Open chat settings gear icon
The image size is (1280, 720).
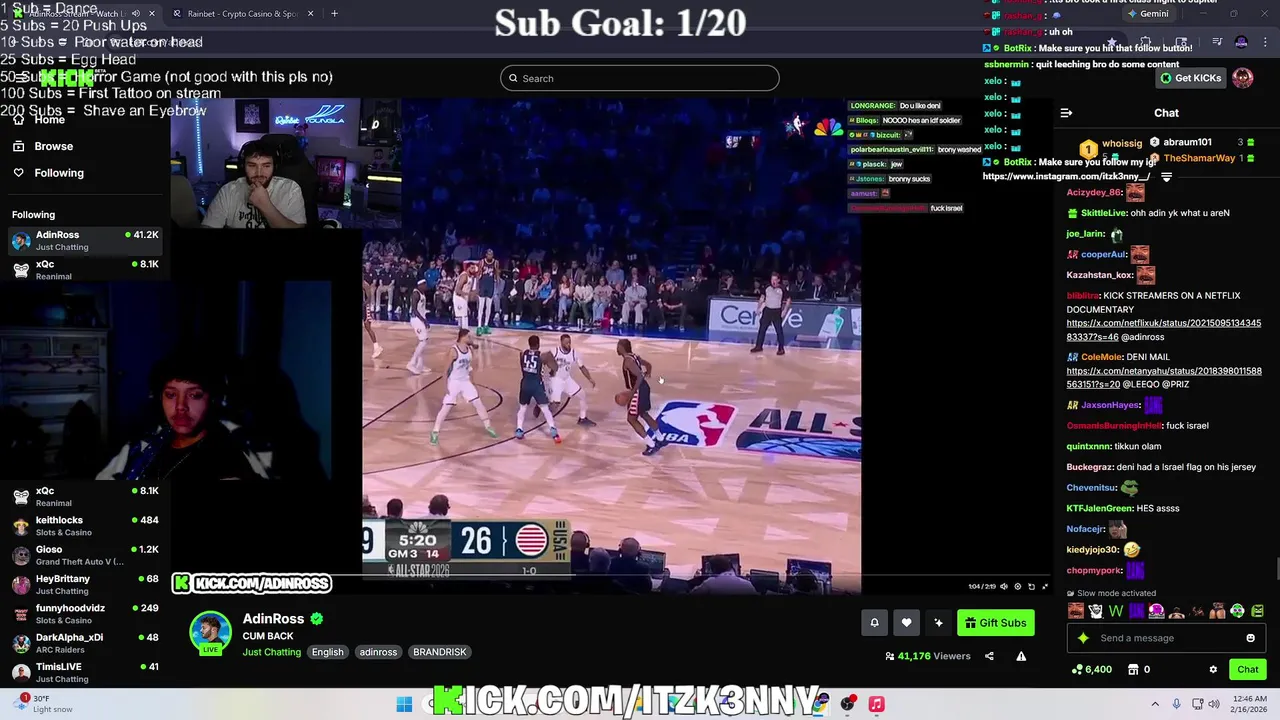(1213, 669)
